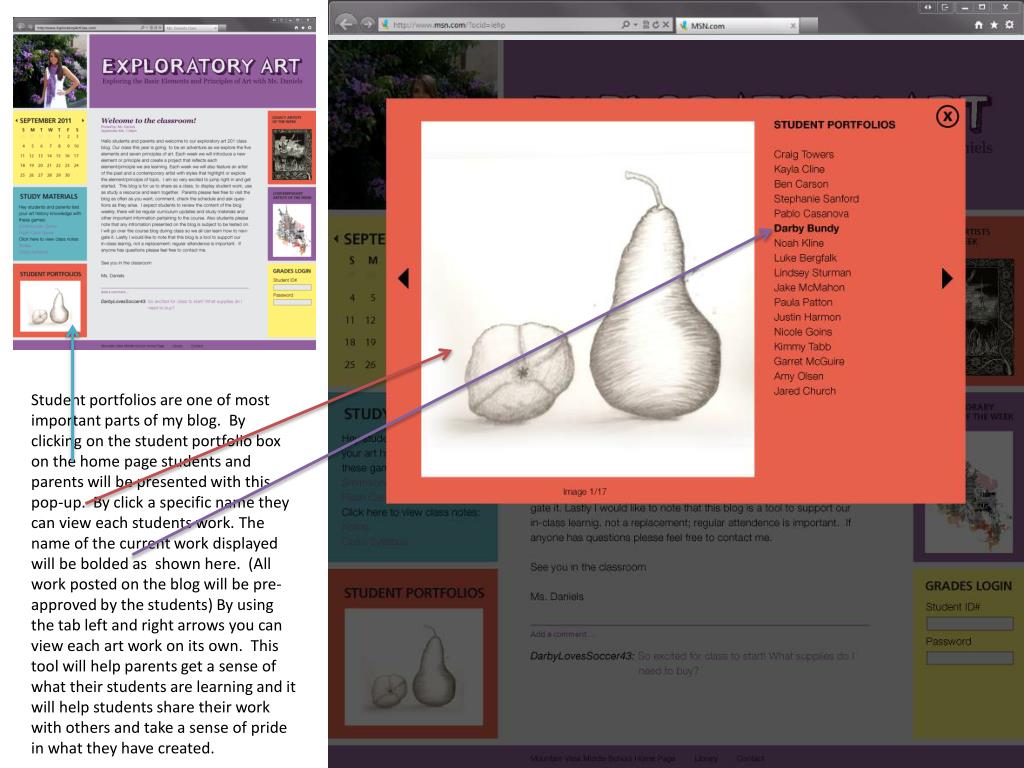
Task: Open the dimmed Student Portfolios thumbnail in large browser
Action: pos(413,666)
